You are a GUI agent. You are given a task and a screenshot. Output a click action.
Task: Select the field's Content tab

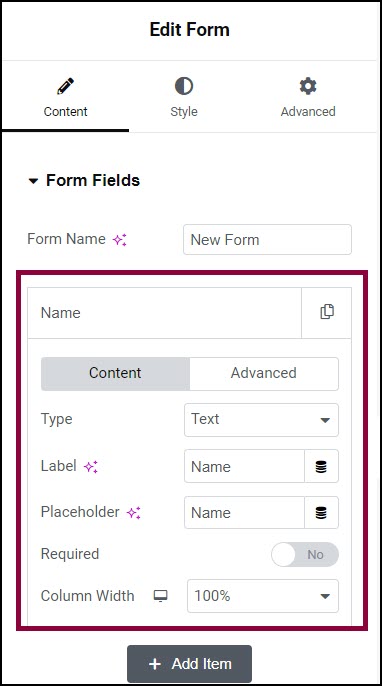click(x=115, y=373)
